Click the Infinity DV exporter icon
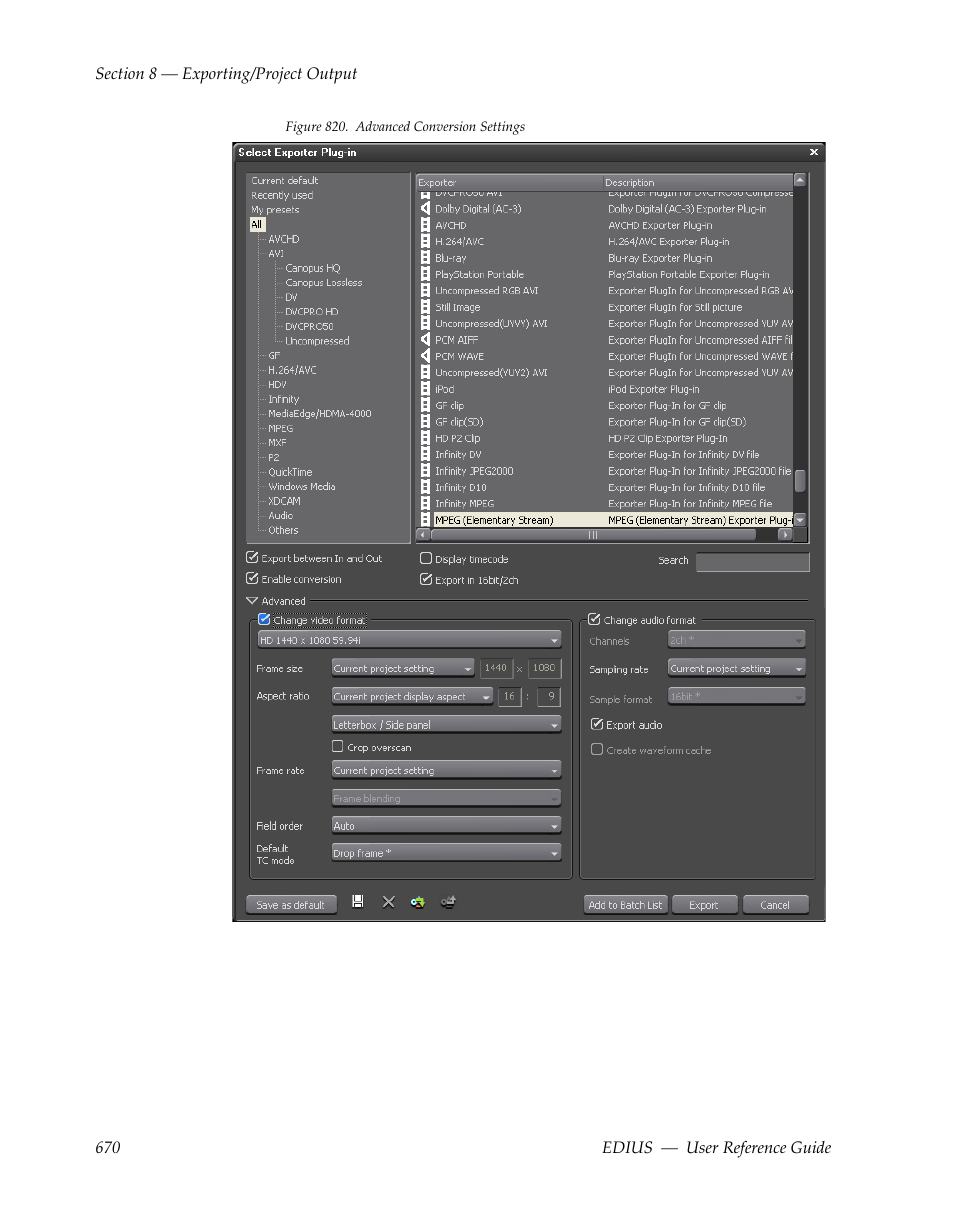Viewport: 954px width, 1227px height. pyautogui.click(x=425, y=455)
